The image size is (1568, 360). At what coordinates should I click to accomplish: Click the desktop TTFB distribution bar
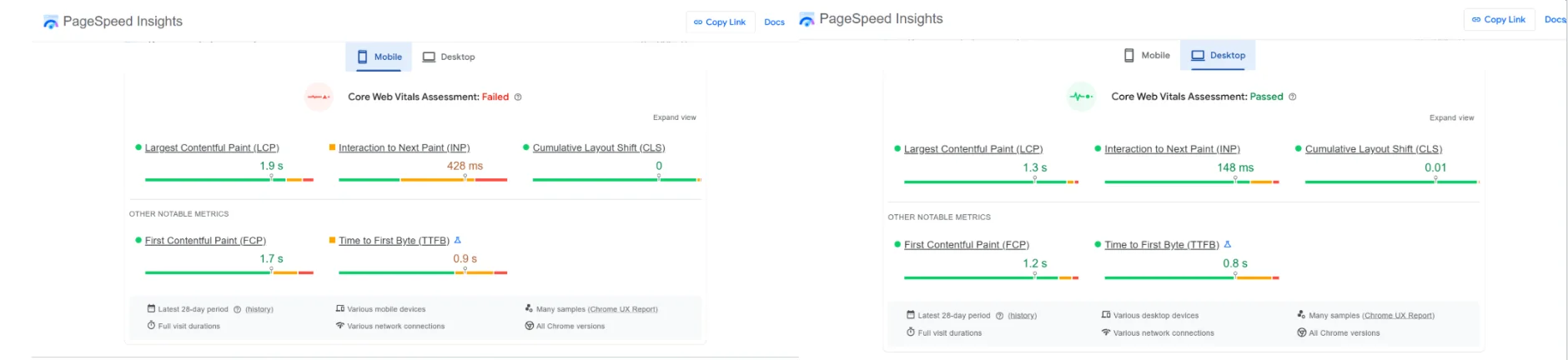(x=1192, y=277)
